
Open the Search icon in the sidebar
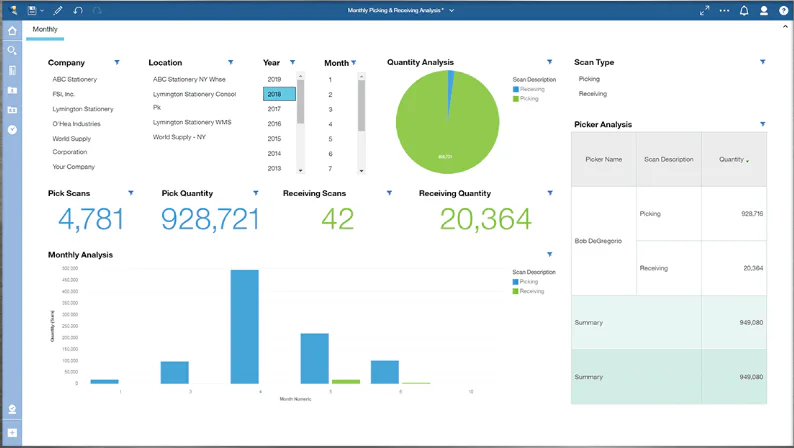click(x=12, y=51)
